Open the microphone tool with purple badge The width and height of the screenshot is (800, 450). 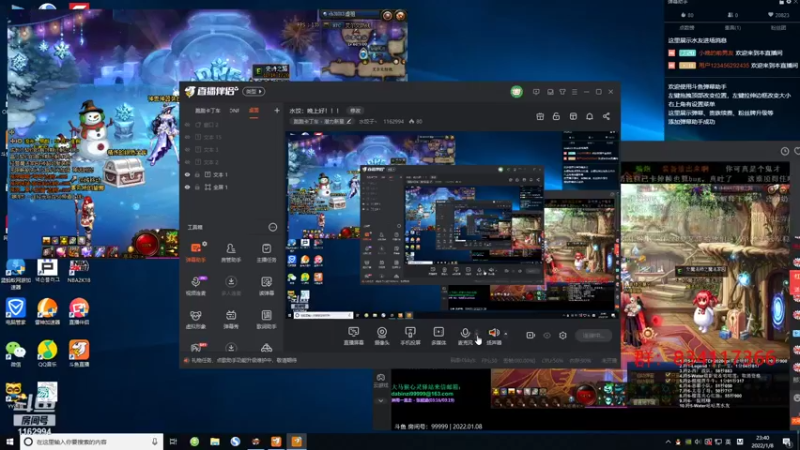pos(196,285)
